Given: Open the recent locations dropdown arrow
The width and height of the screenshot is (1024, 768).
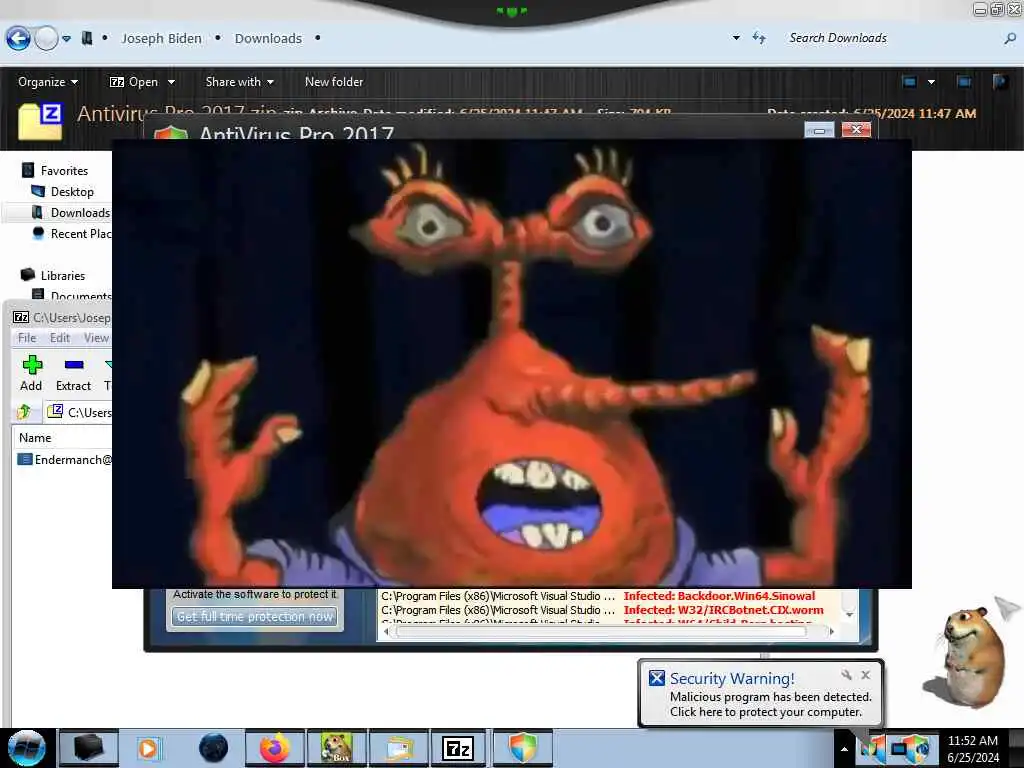Looking at the screenshot, I should [67, 39].
